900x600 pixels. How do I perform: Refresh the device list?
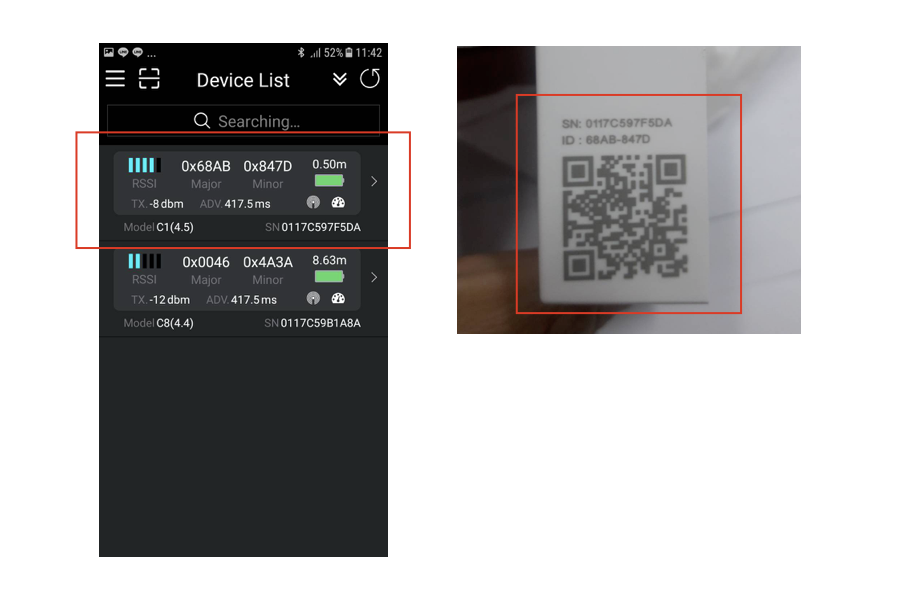pyautogui.click(x=370, y=78)
